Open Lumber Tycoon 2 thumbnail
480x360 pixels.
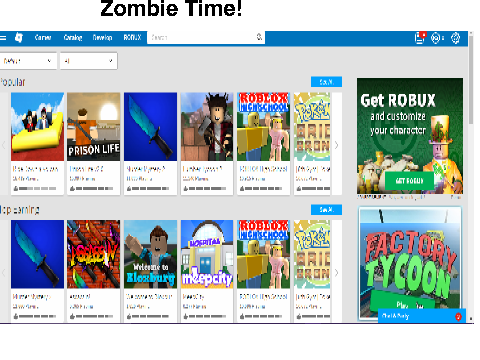(207, 127)
